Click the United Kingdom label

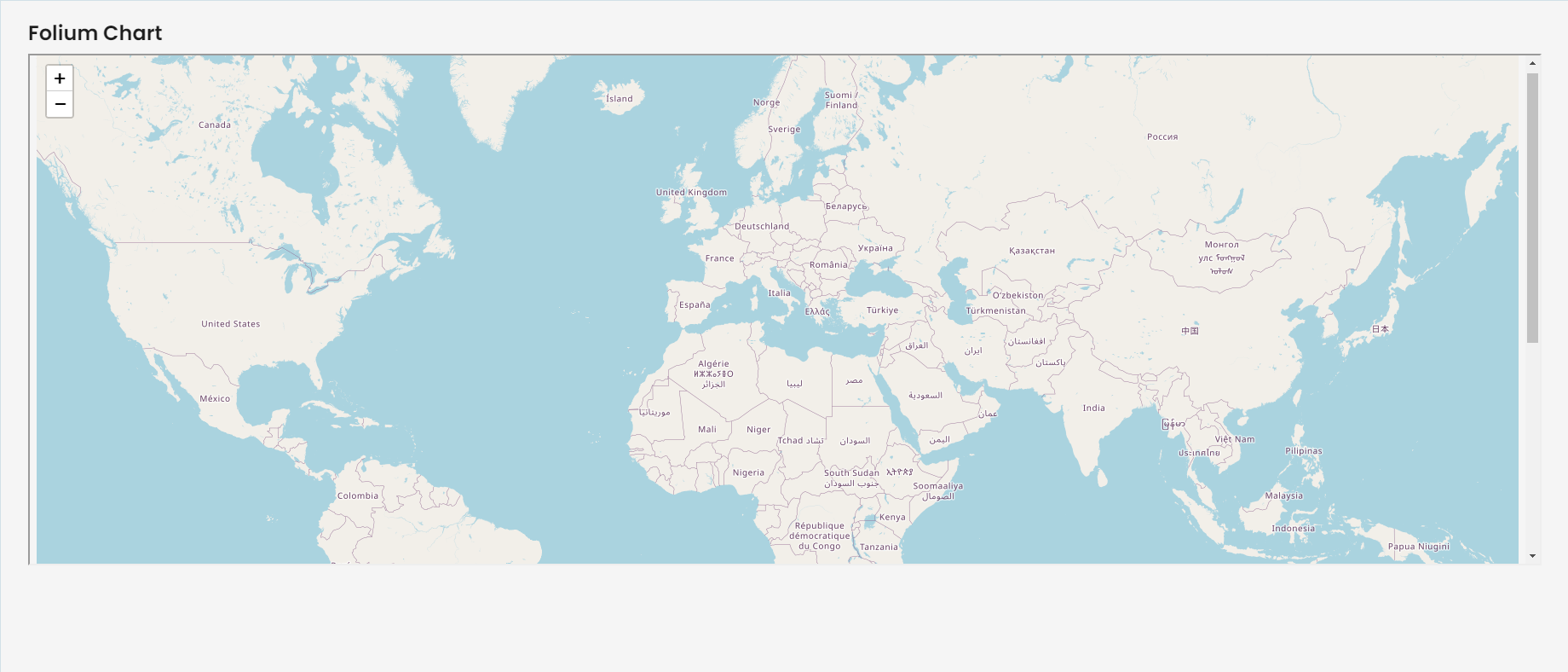691,193
